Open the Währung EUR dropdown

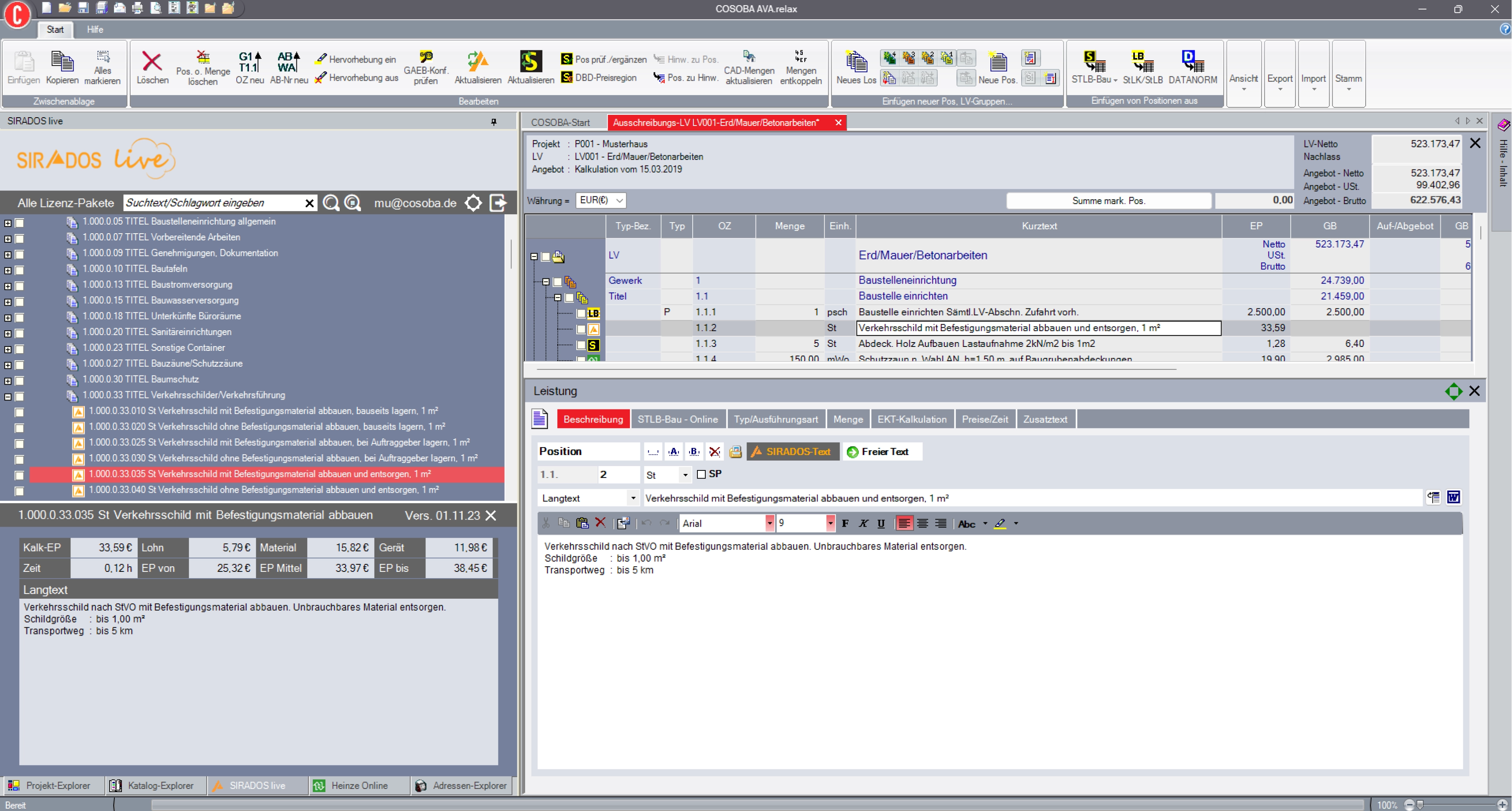(x=619, y=200)
